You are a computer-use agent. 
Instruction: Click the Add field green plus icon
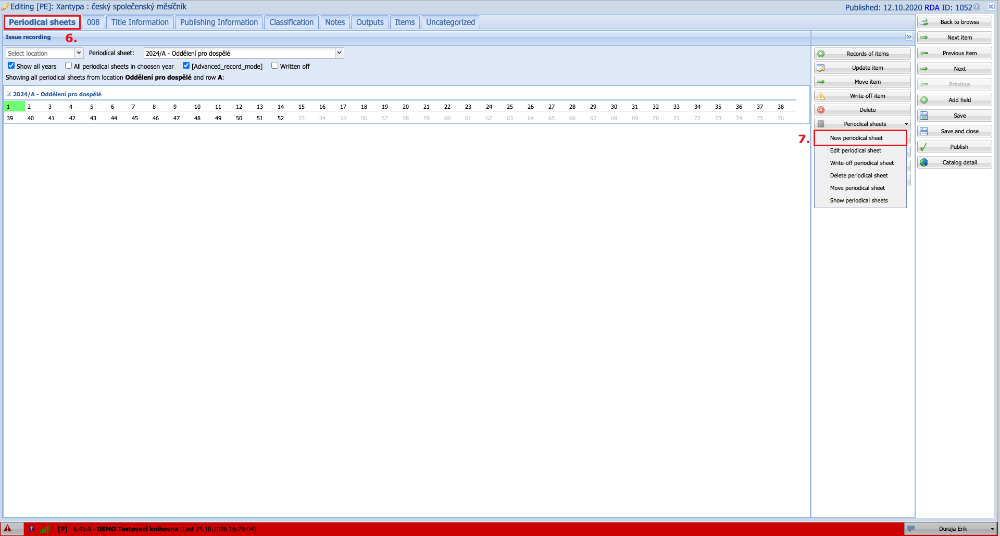pos(924,100)
